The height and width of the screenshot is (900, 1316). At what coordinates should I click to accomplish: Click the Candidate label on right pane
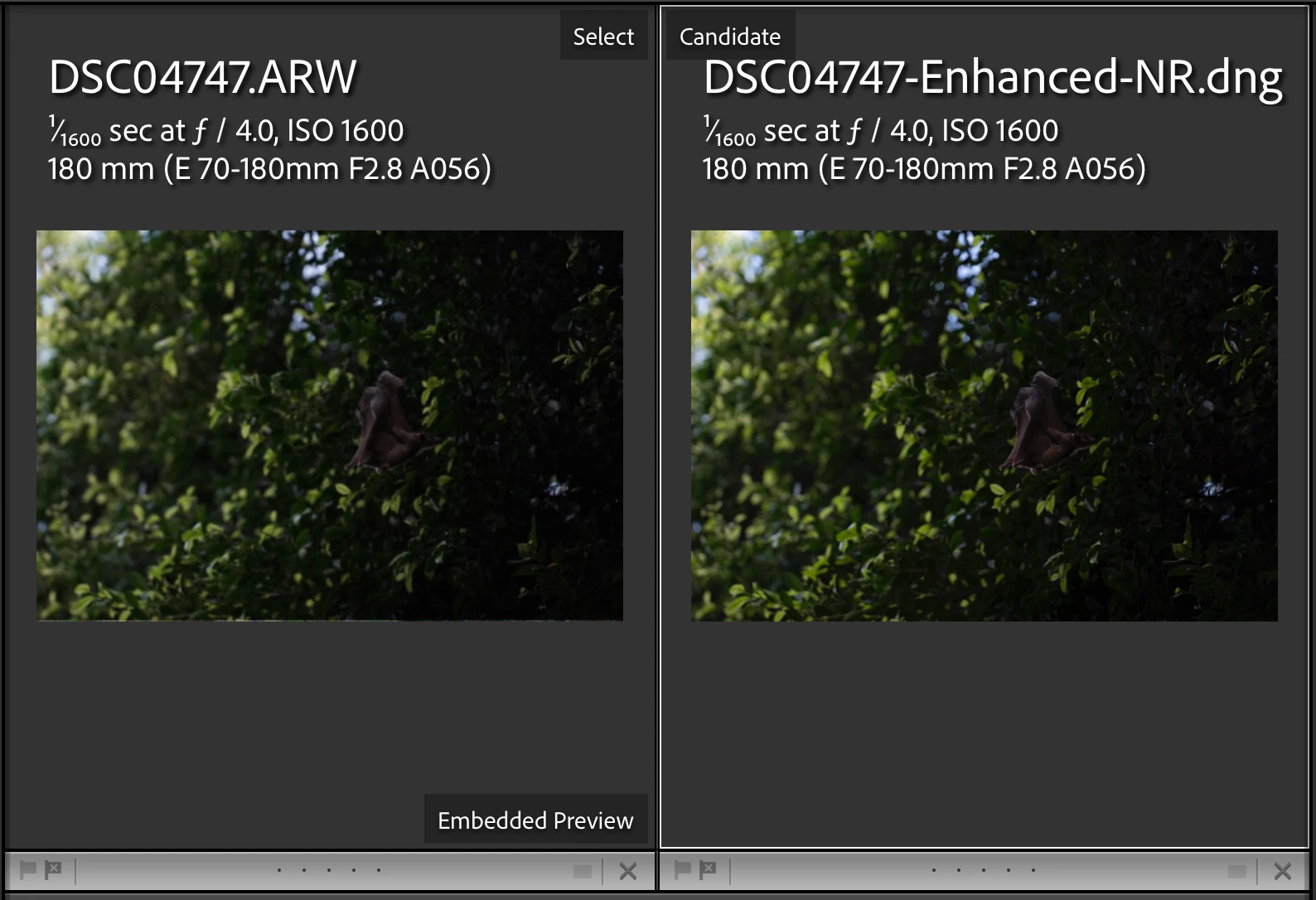coord(730,36)
